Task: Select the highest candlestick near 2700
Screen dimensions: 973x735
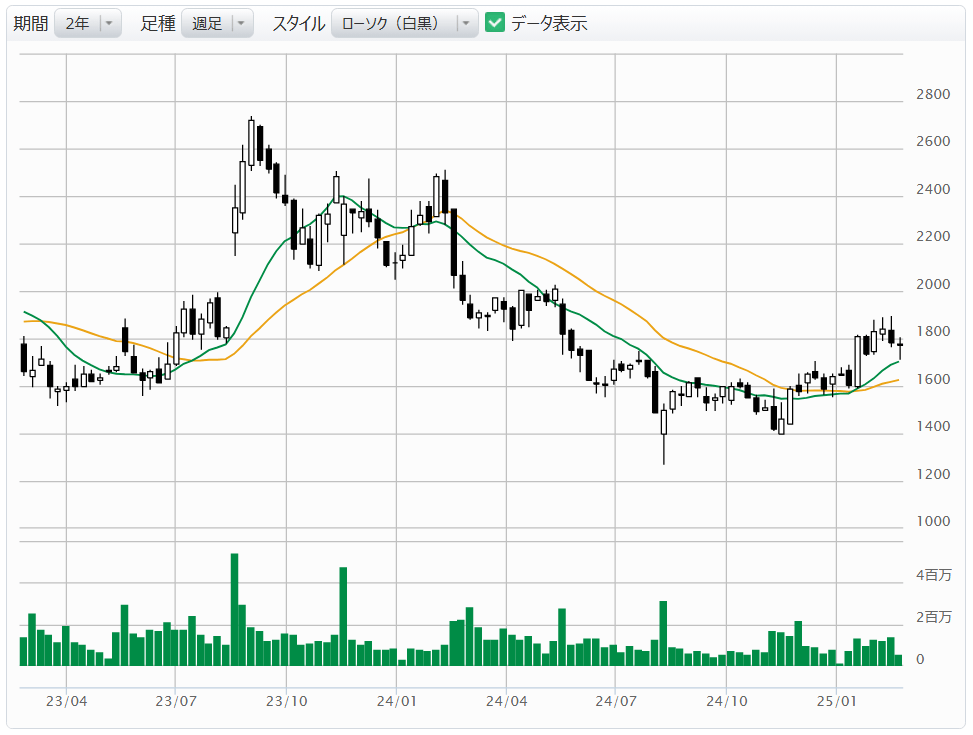Action: 251,142
